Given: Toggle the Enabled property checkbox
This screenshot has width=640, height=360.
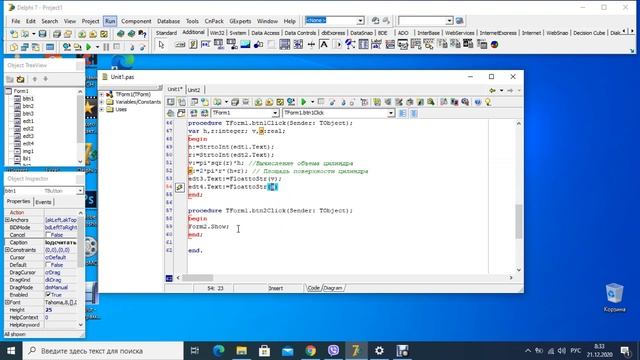Looking at the screenshot, I should pyautogui.click(x=48, y=294).
